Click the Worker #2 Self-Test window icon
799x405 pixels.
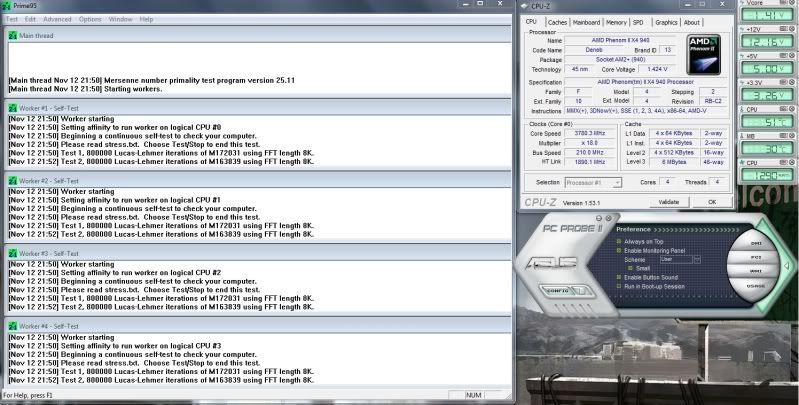point(12,181)
